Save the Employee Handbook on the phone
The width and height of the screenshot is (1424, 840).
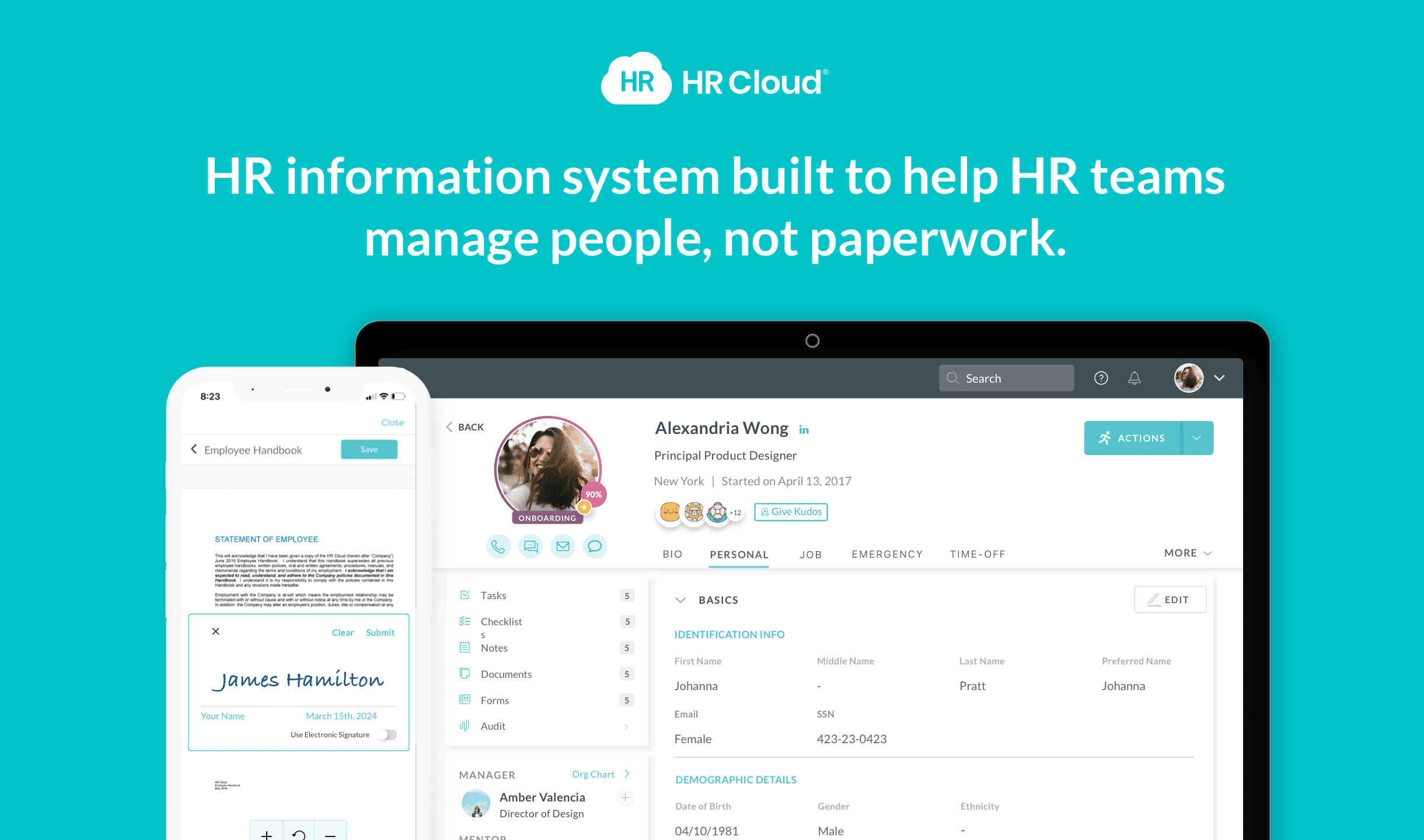click(x=369, y=449)
